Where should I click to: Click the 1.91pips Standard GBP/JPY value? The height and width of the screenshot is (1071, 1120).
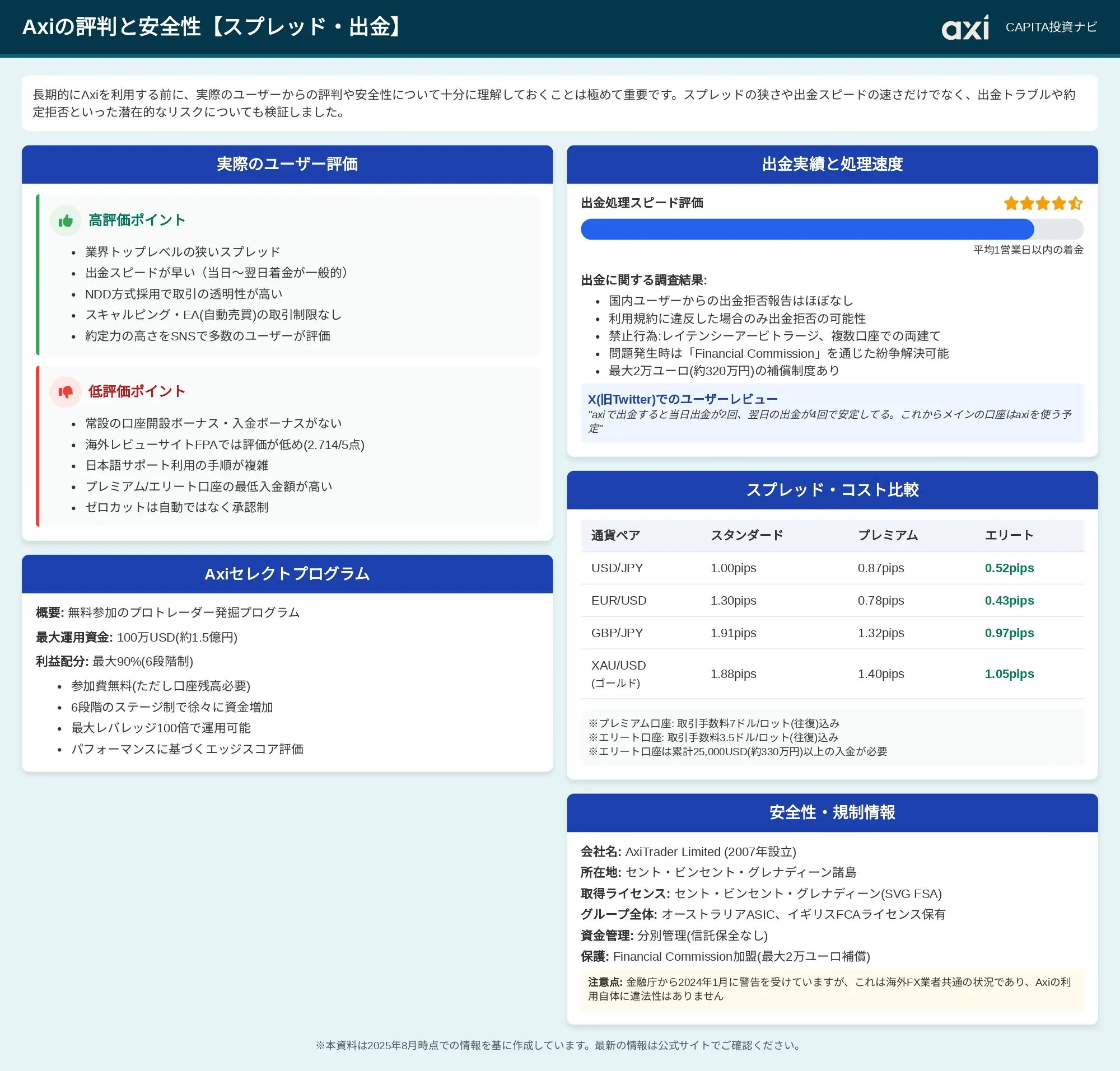(x=734, y=633)
